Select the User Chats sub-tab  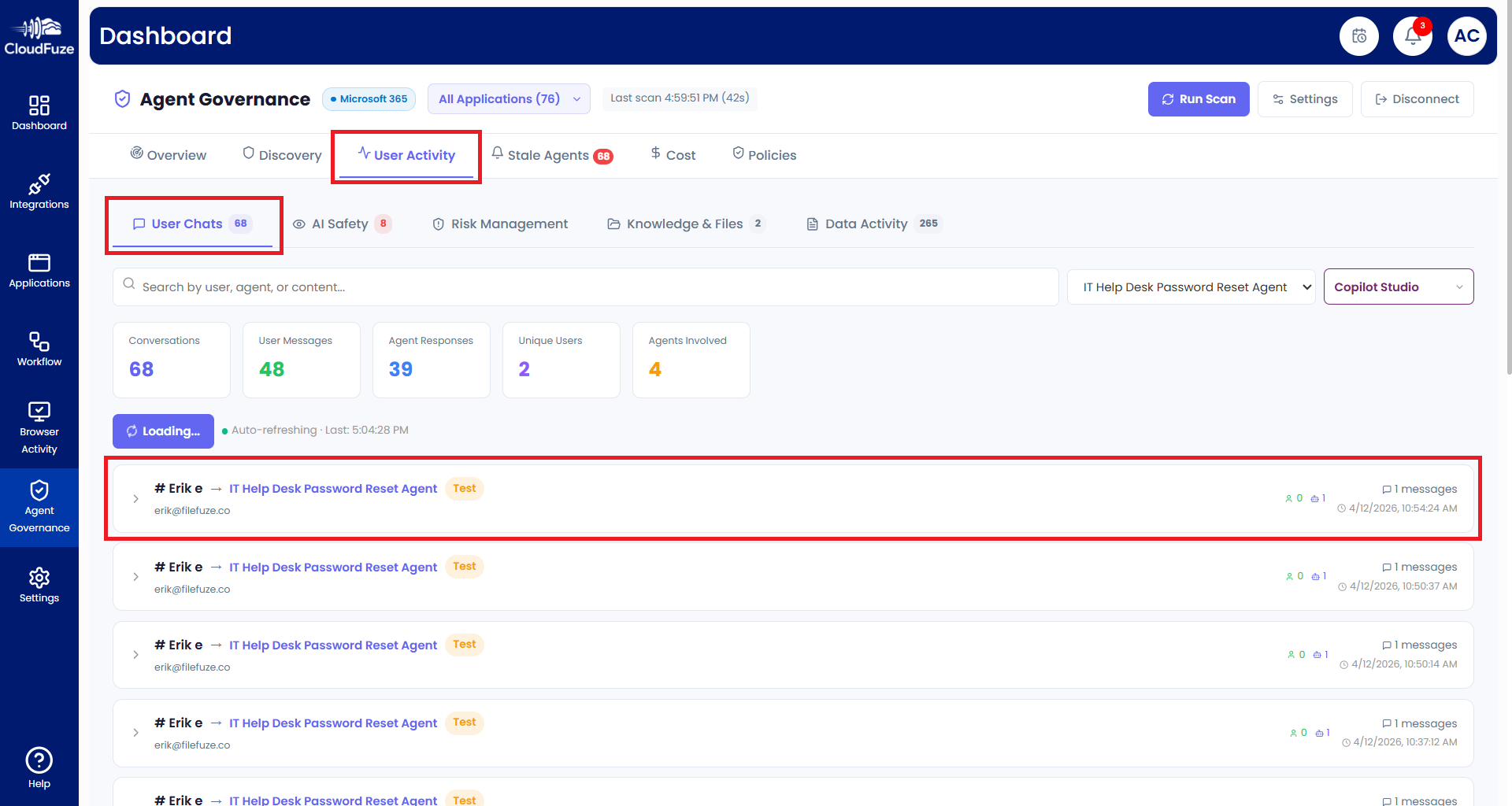click(x=192, y=224)
